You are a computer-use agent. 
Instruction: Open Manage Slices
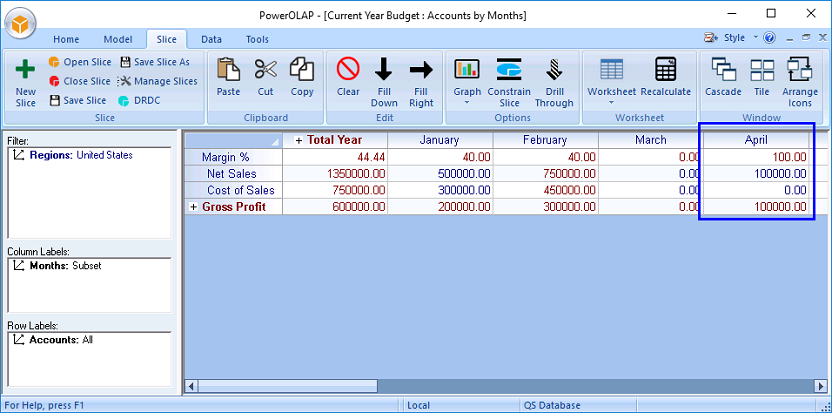pyautogui.click(x=158, y=81)
